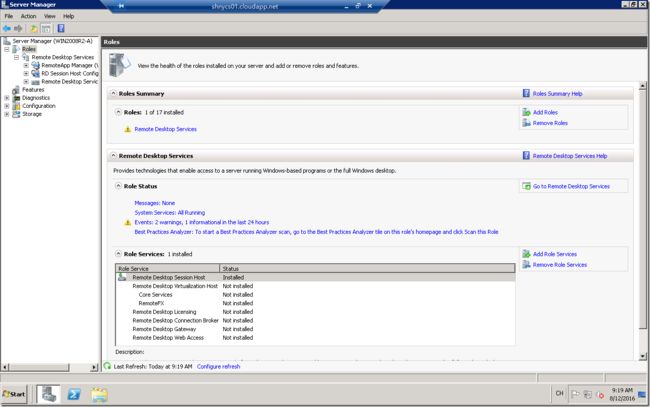The image size is (650, 407).
Task: Click the Remove Roles link
Action: [550, 123]
